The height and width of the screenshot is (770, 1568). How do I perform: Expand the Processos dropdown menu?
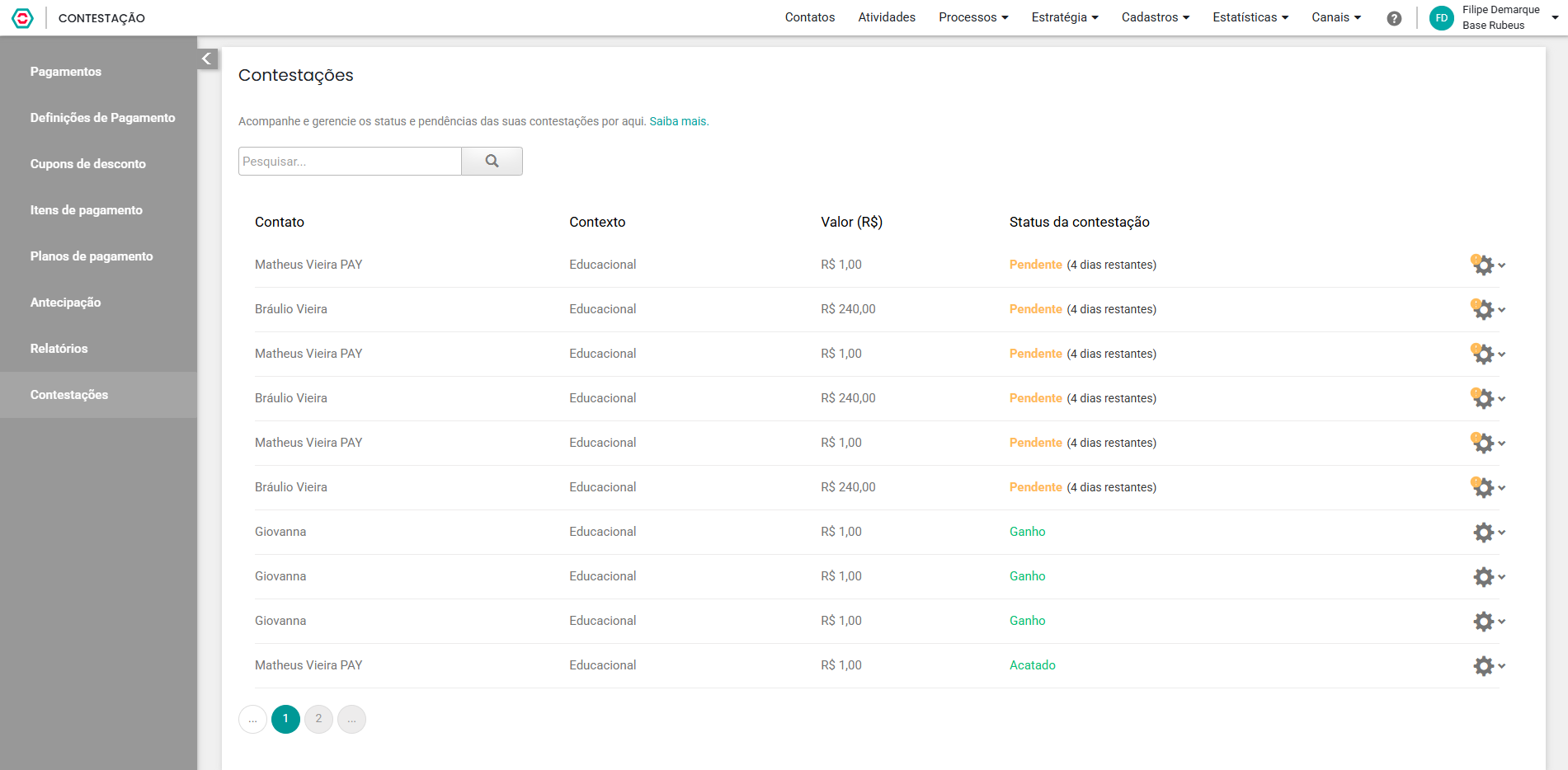point(973,17)
